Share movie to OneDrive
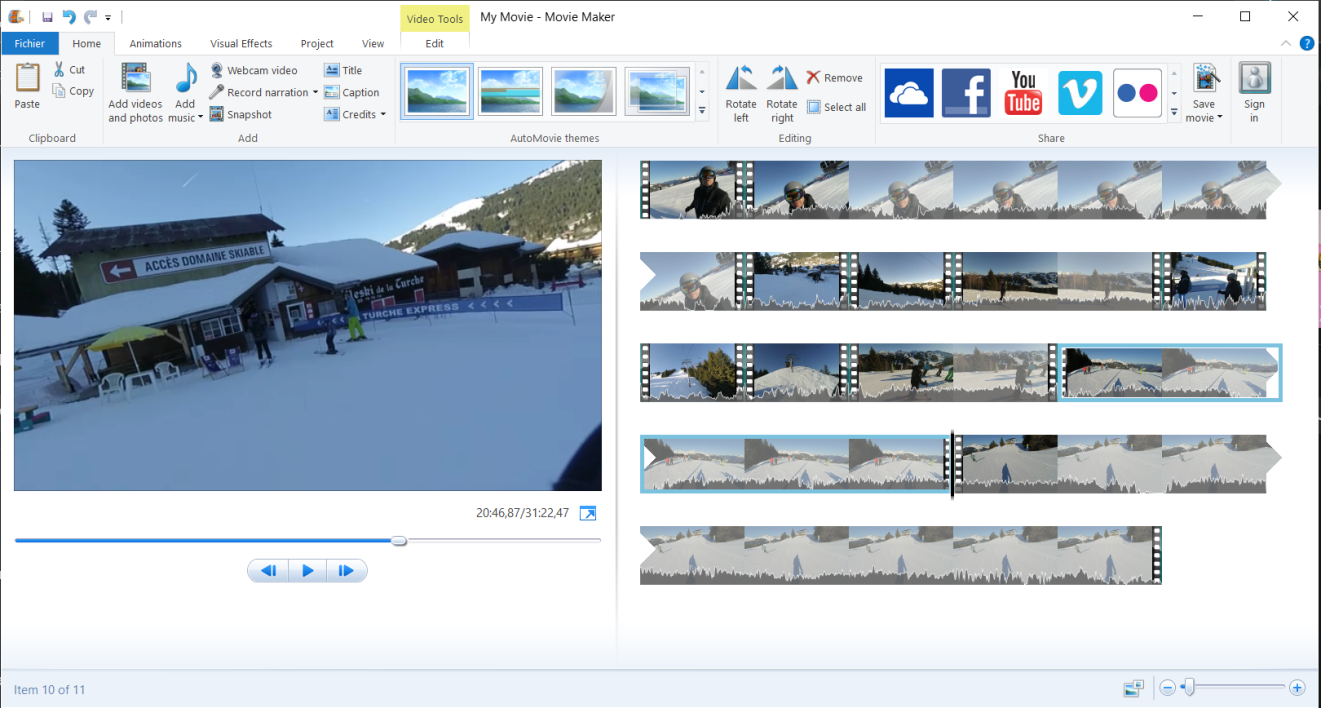Viewport: 1321px width, 708px height. click(x=908, y=93)
